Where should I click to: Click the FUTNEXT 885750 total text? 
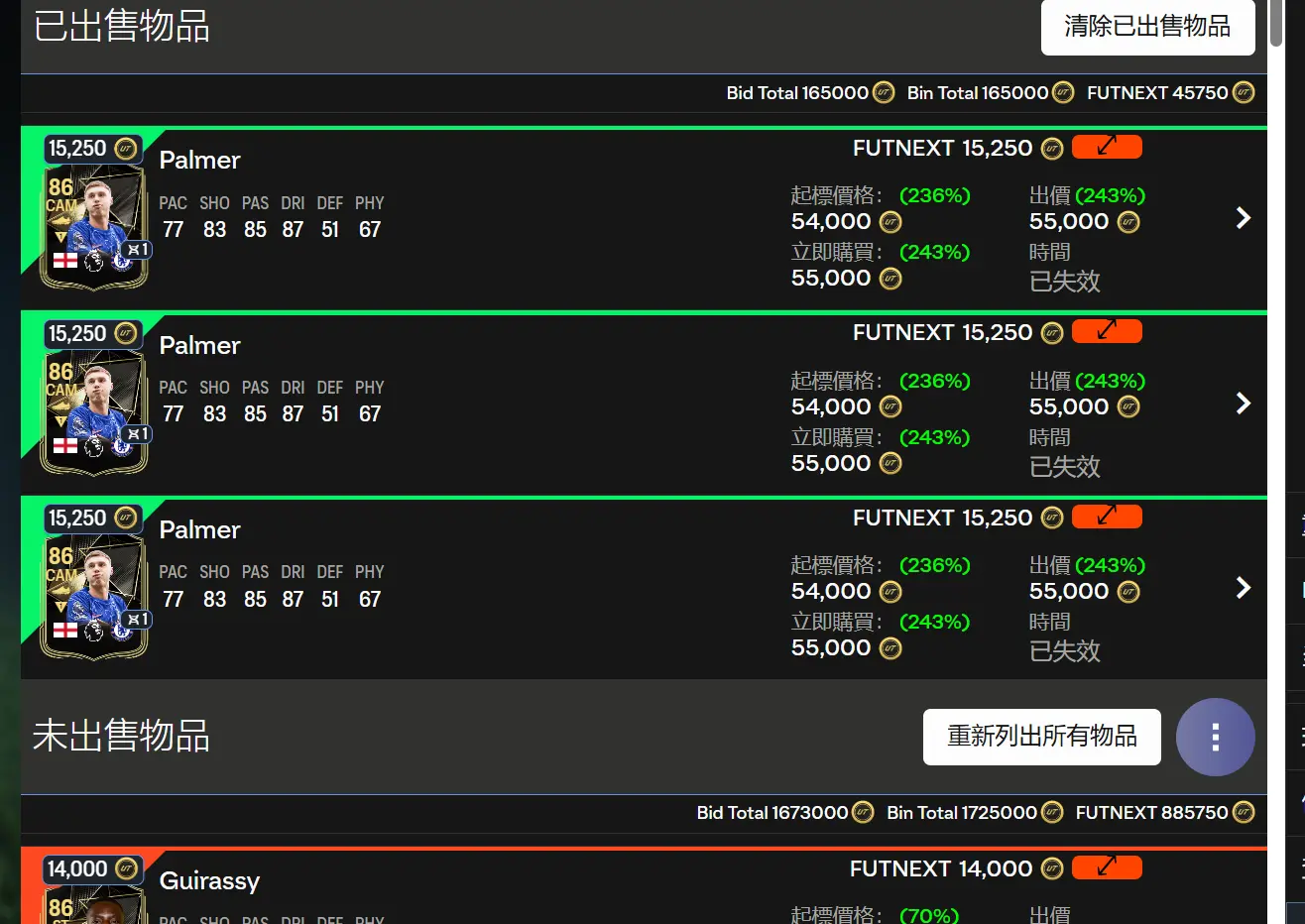click(1152, 812)
